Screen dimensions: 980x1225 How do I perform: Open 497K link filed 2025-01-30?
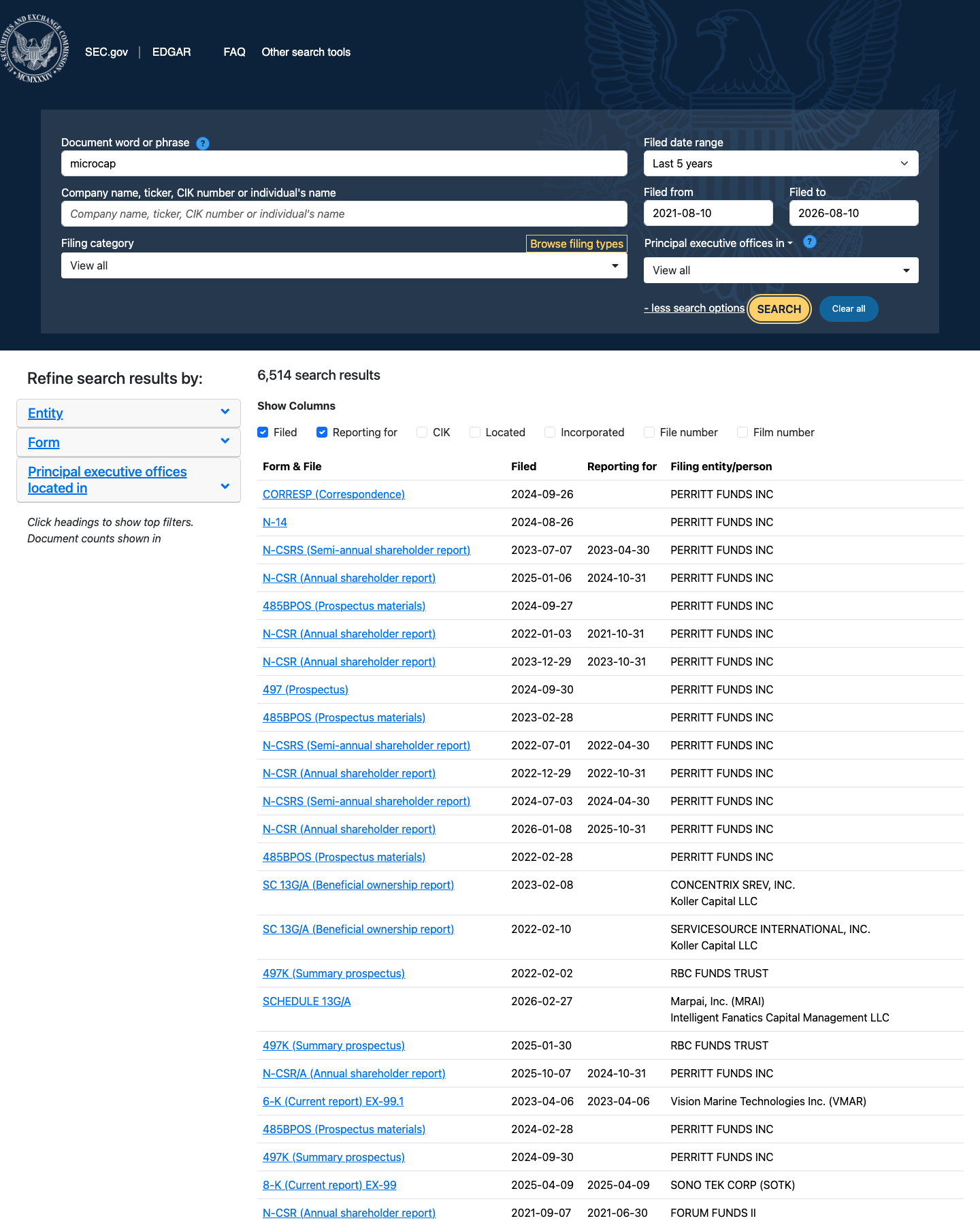pos(333,1045)
